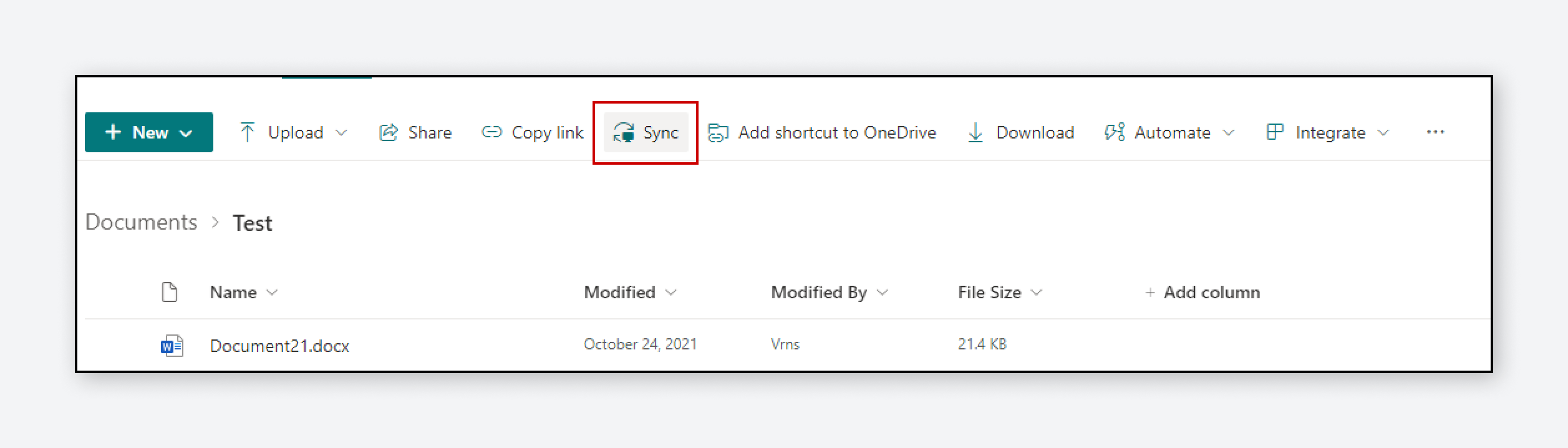Click the plus icon on New

[x=113, y=132]
